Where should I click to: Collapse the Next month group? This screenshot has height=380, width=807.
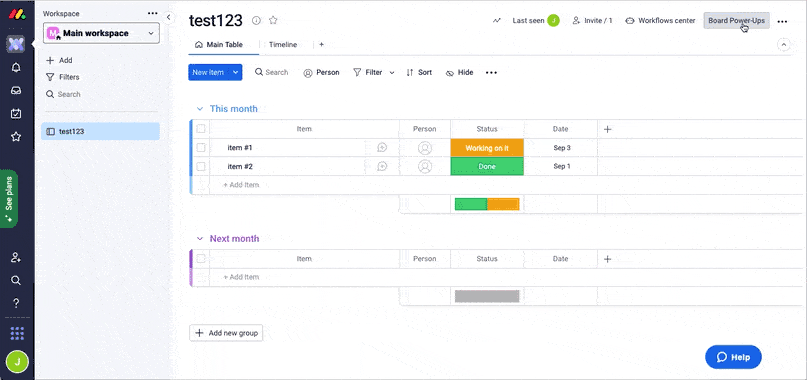[x=200, y=238]
